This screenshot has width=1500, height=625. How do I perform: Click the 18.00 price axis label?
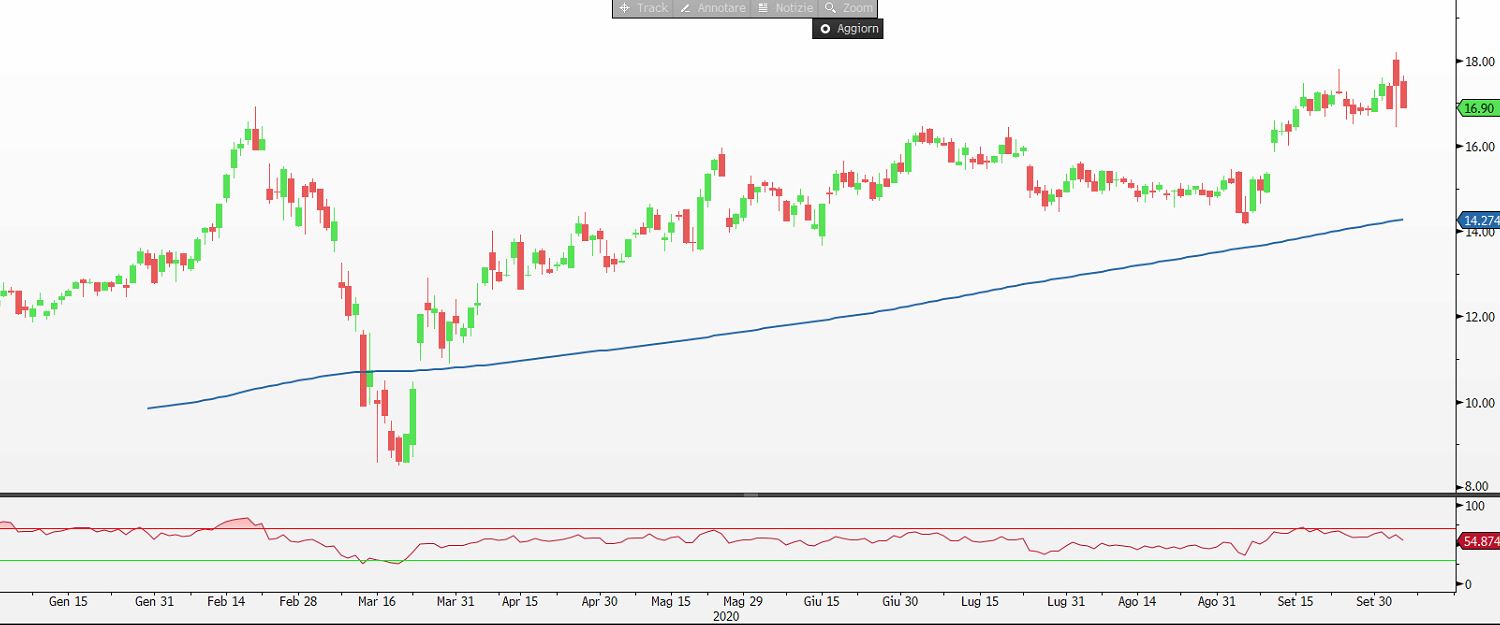pyautogui.click(x=1480, y=62)
